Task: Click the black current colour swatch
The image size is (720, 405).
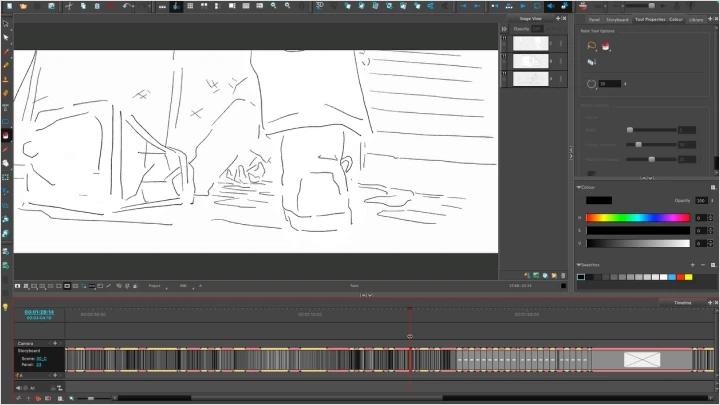Action: tap(599, 201)
